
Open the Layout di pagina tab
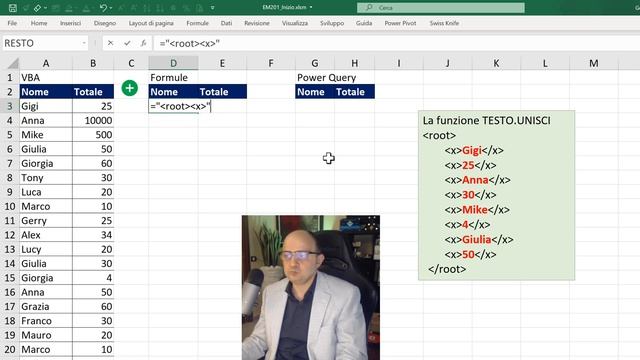coord(151,23)
